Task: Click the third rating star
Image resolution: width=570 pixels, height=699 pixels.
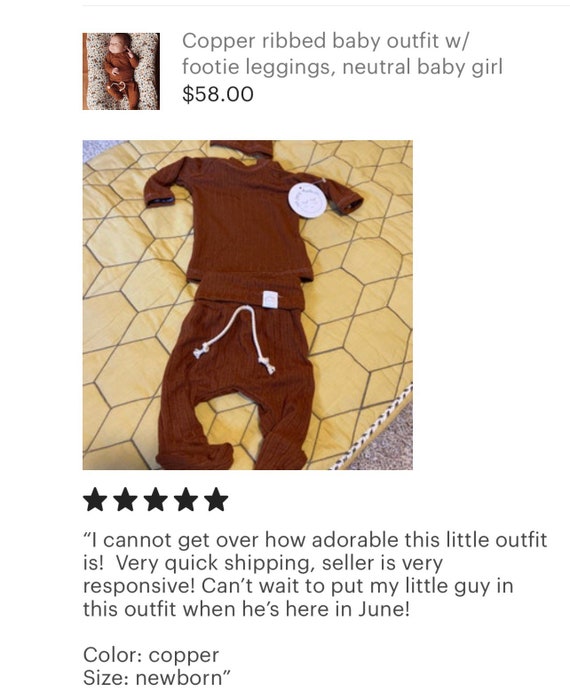Action: tap(156, 500)
